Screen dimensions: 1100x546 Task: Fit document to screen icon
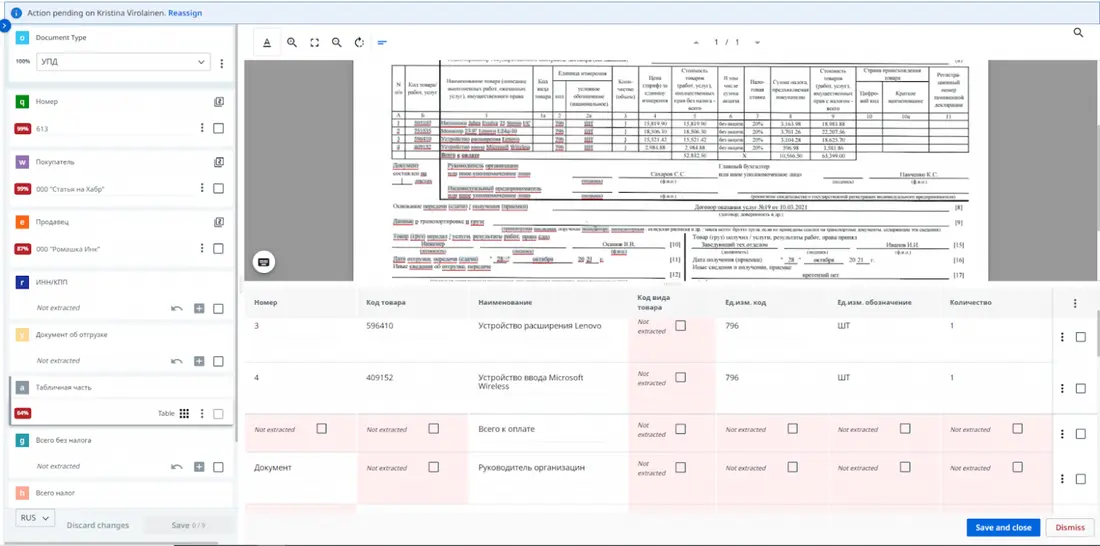click(x=314, y=43)
